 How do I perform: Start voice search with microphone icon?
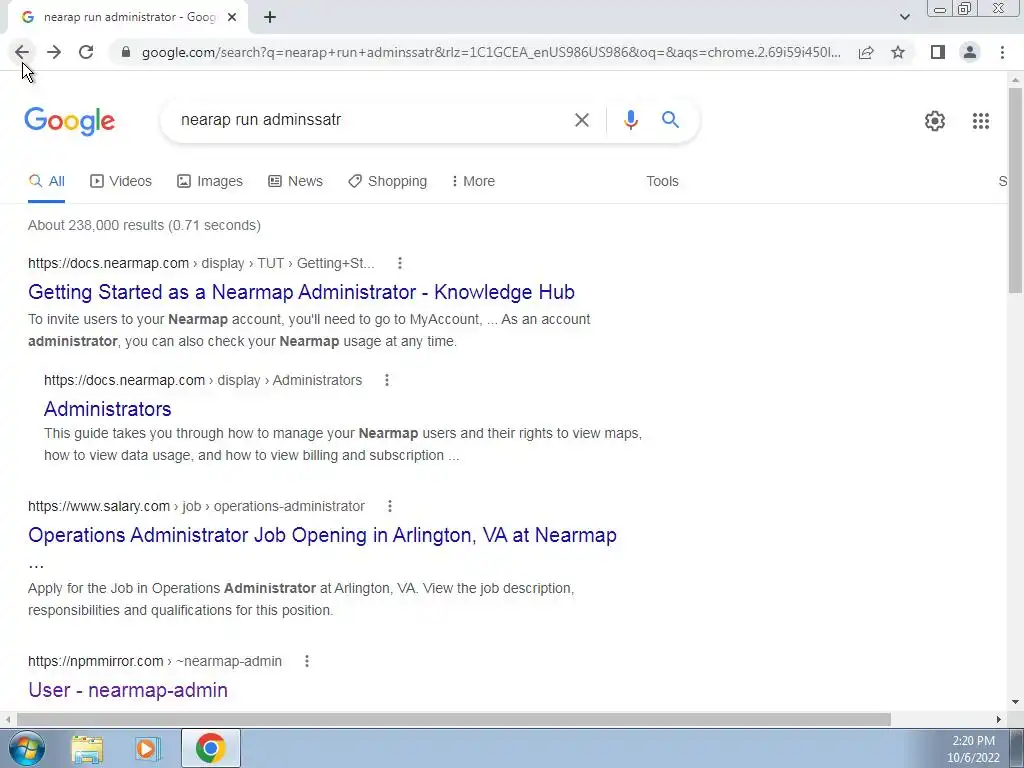click(630, 120)
